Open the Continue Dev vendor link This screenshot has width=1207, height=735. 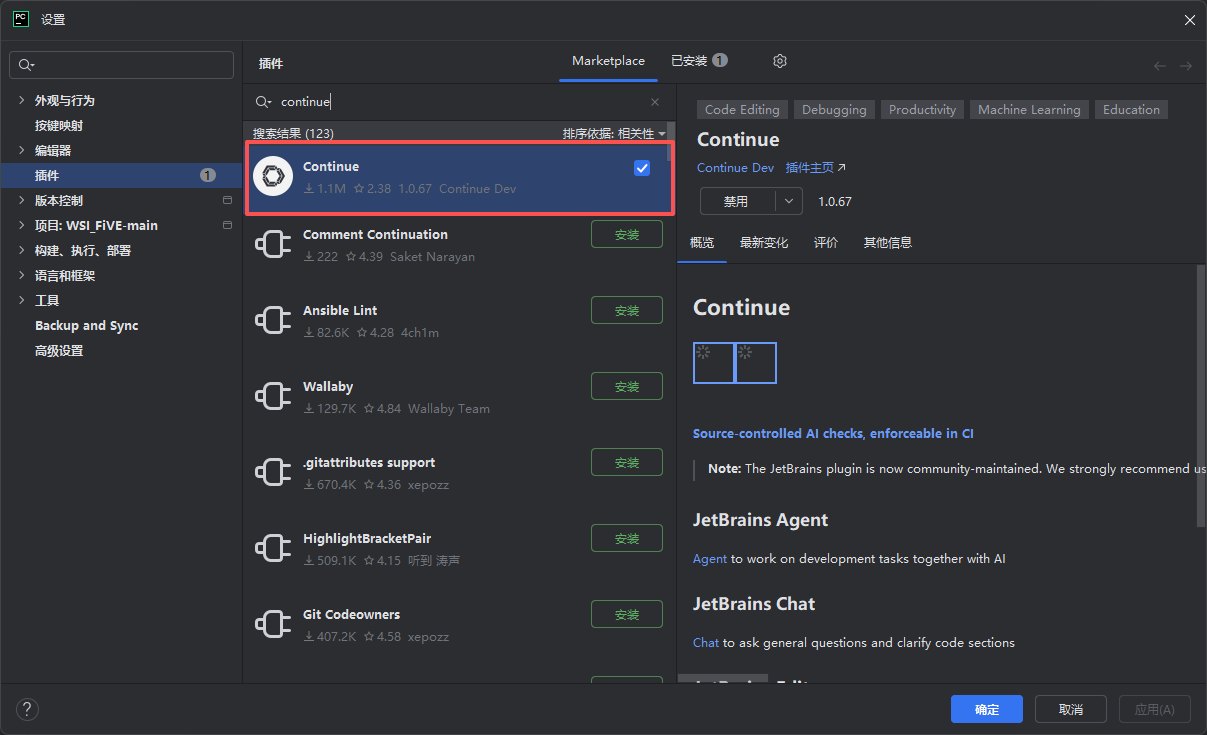tap(735, 168)
